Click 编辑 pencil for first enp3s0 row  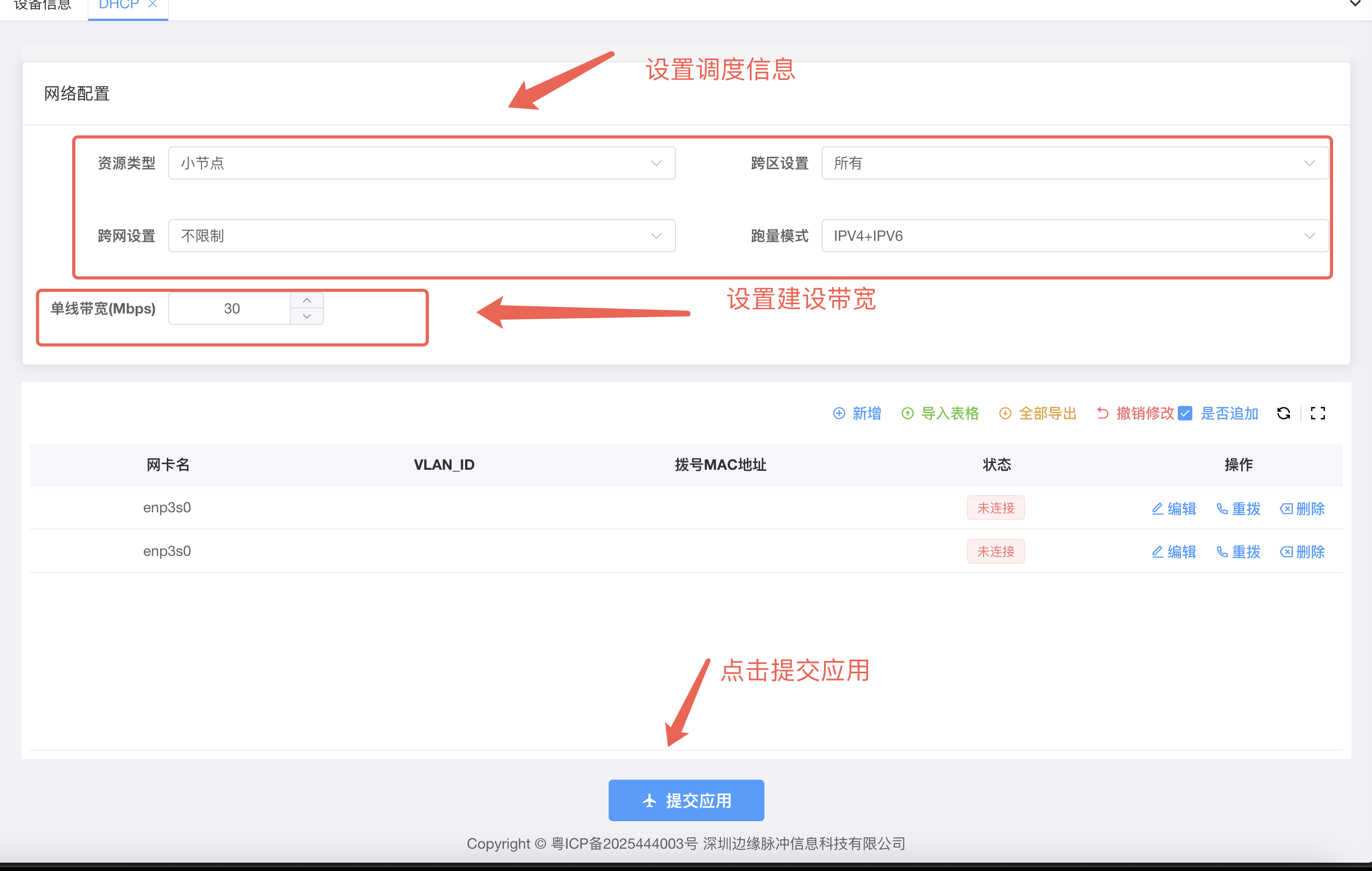[x=1157, y=508]
